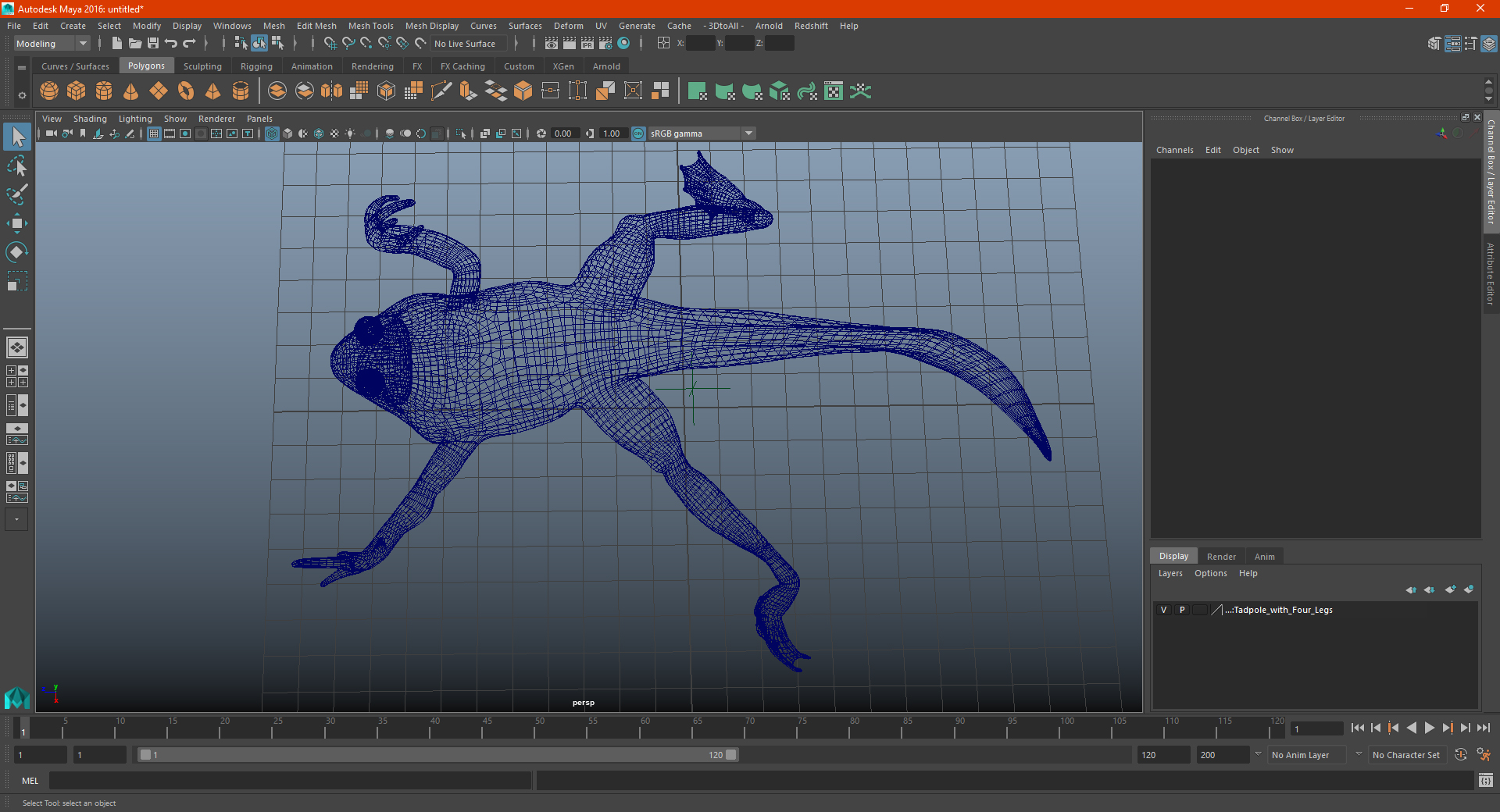Click the MEL command input line

[x=291, y=781]
